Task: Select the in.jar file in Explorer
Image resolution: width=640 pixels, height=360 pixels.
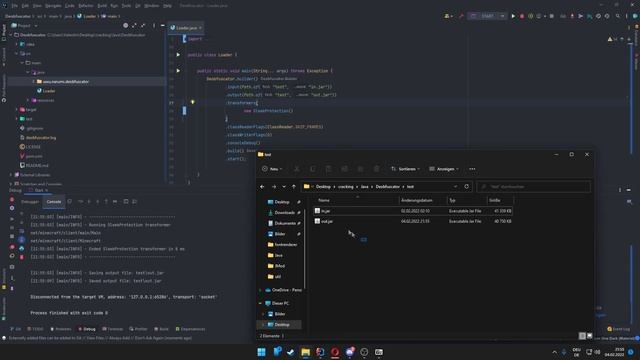Action: tap(413, 211)
